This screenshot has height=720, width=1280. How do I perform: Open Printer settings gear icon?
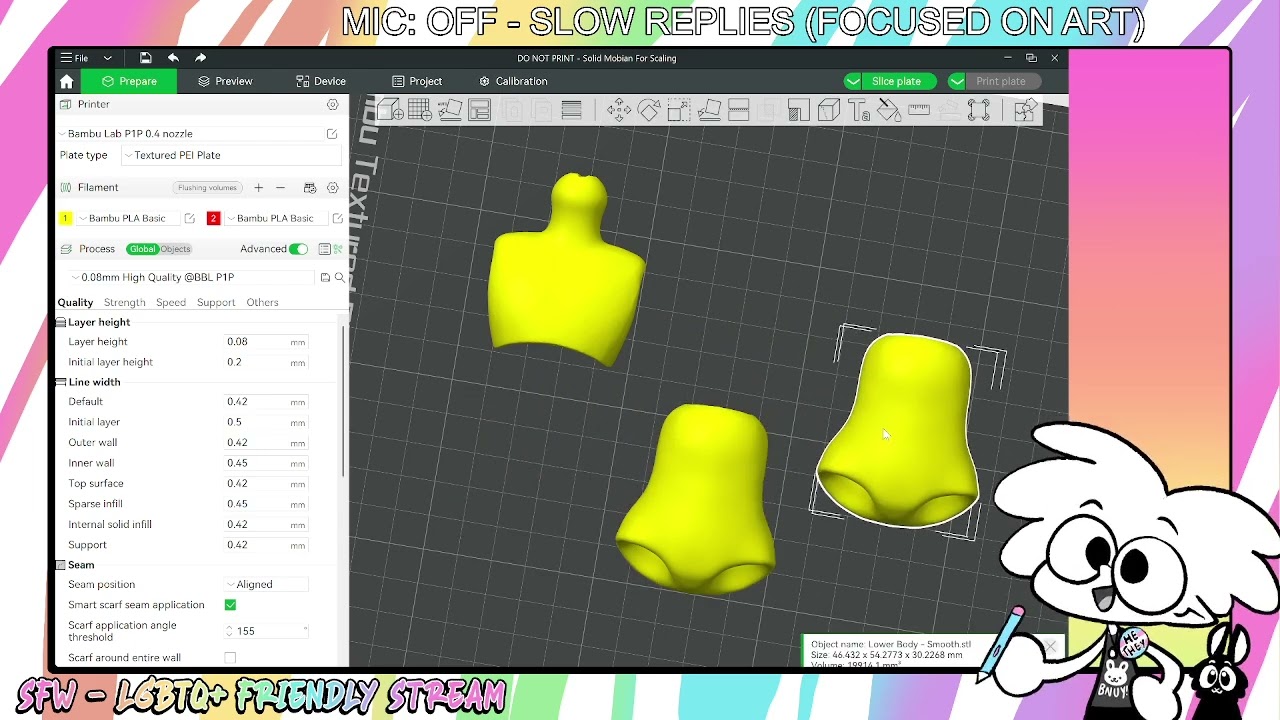point(333,104)
